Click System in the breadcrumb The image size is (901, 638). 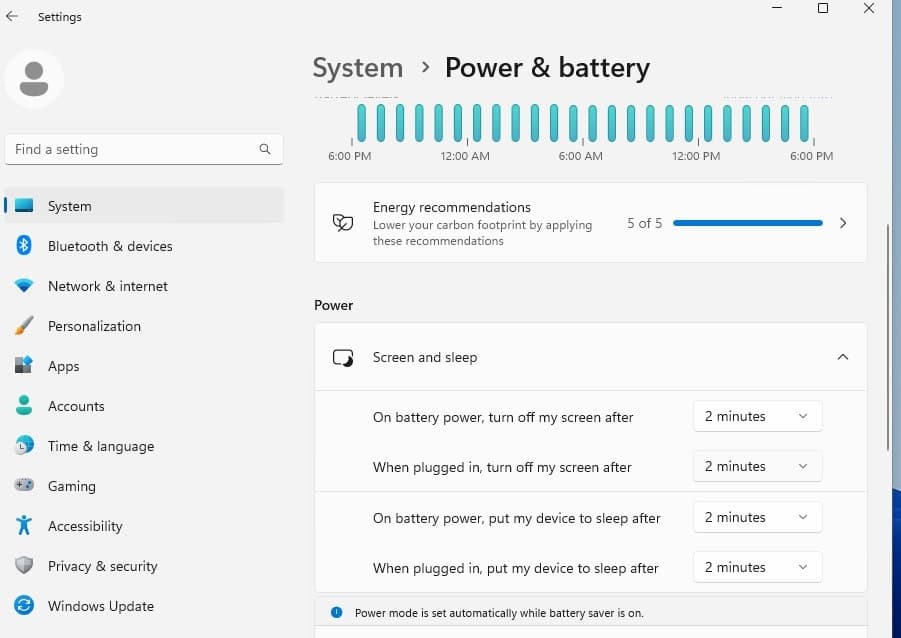point(357,68)
